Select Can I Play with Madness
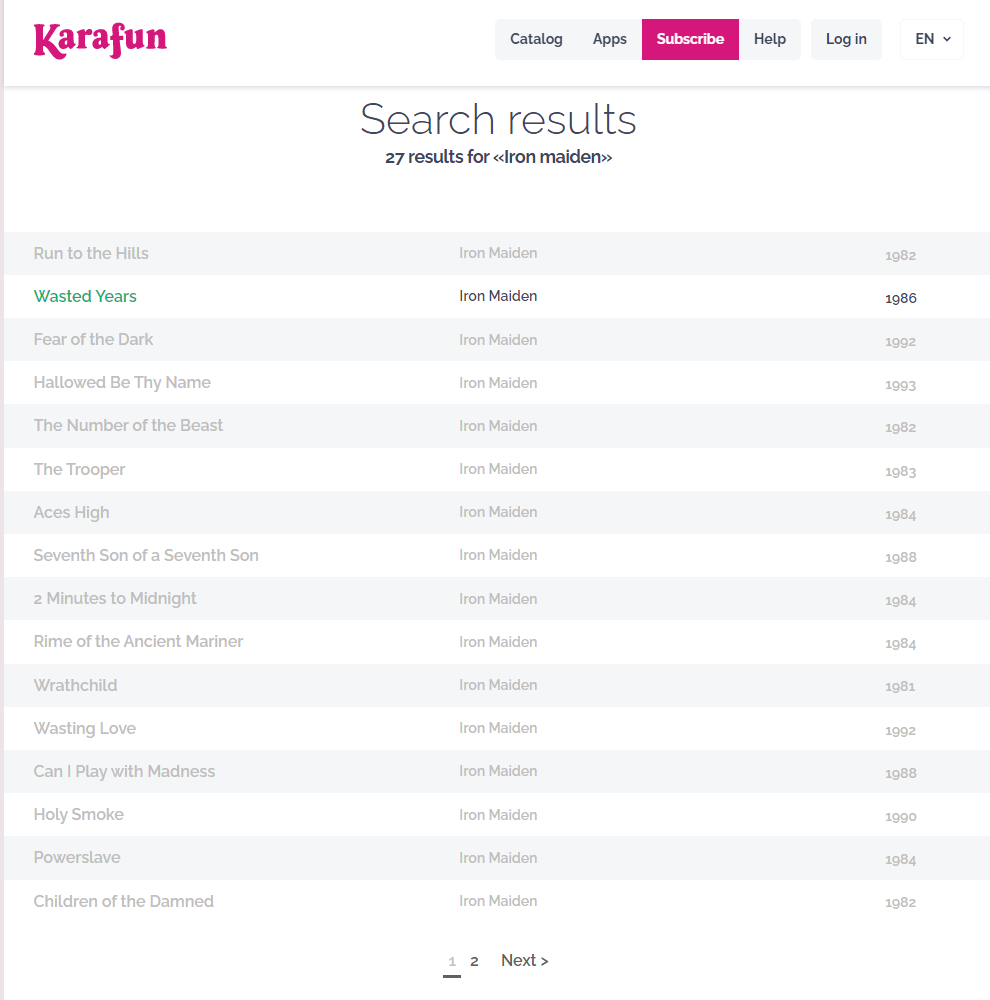The width and height of the screenshot is (990, 1000). pyautogui.click(x=124, y=772)
